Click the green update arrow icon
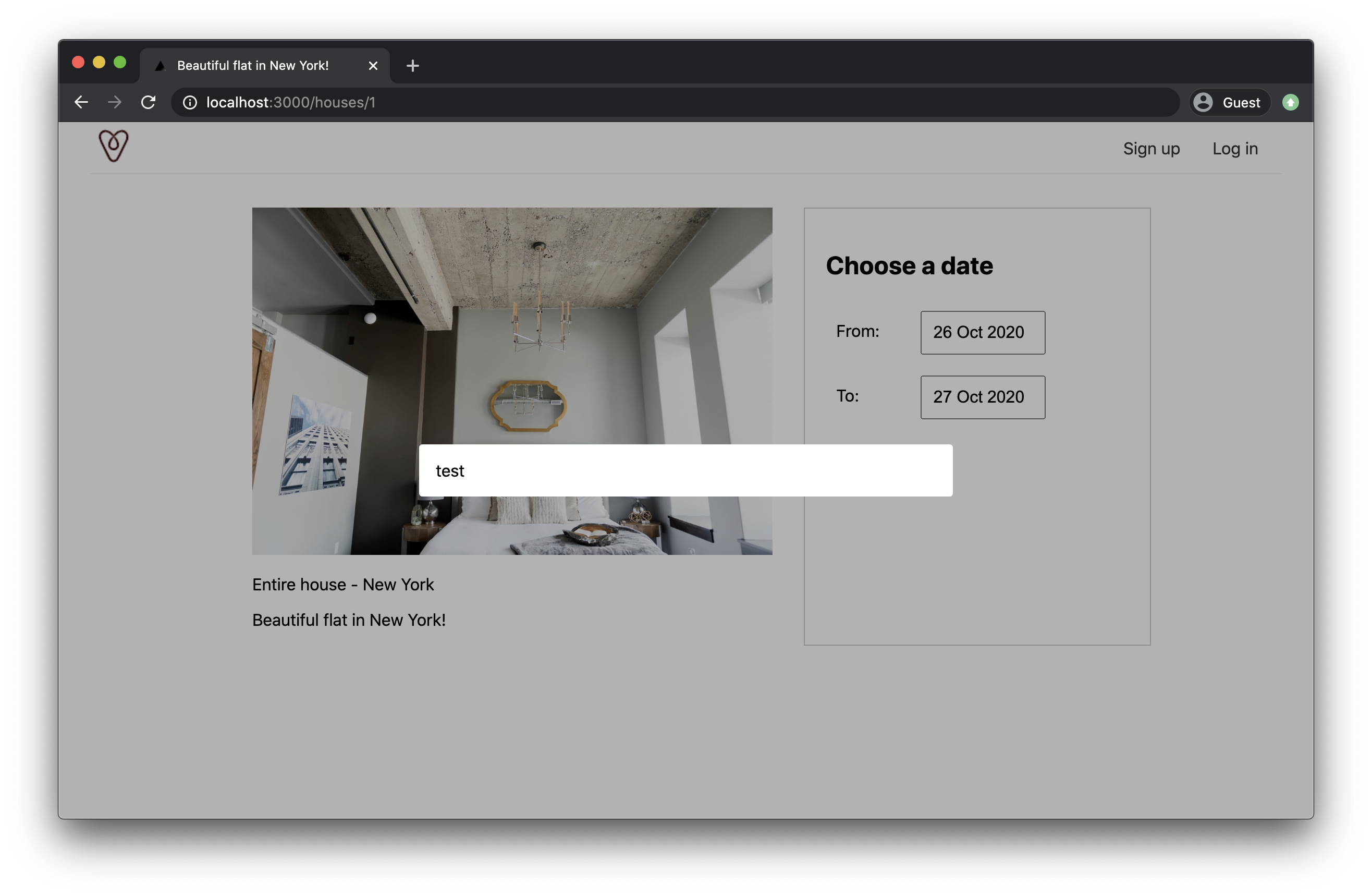1372x896 pixels. click(x=1290, y=102)
